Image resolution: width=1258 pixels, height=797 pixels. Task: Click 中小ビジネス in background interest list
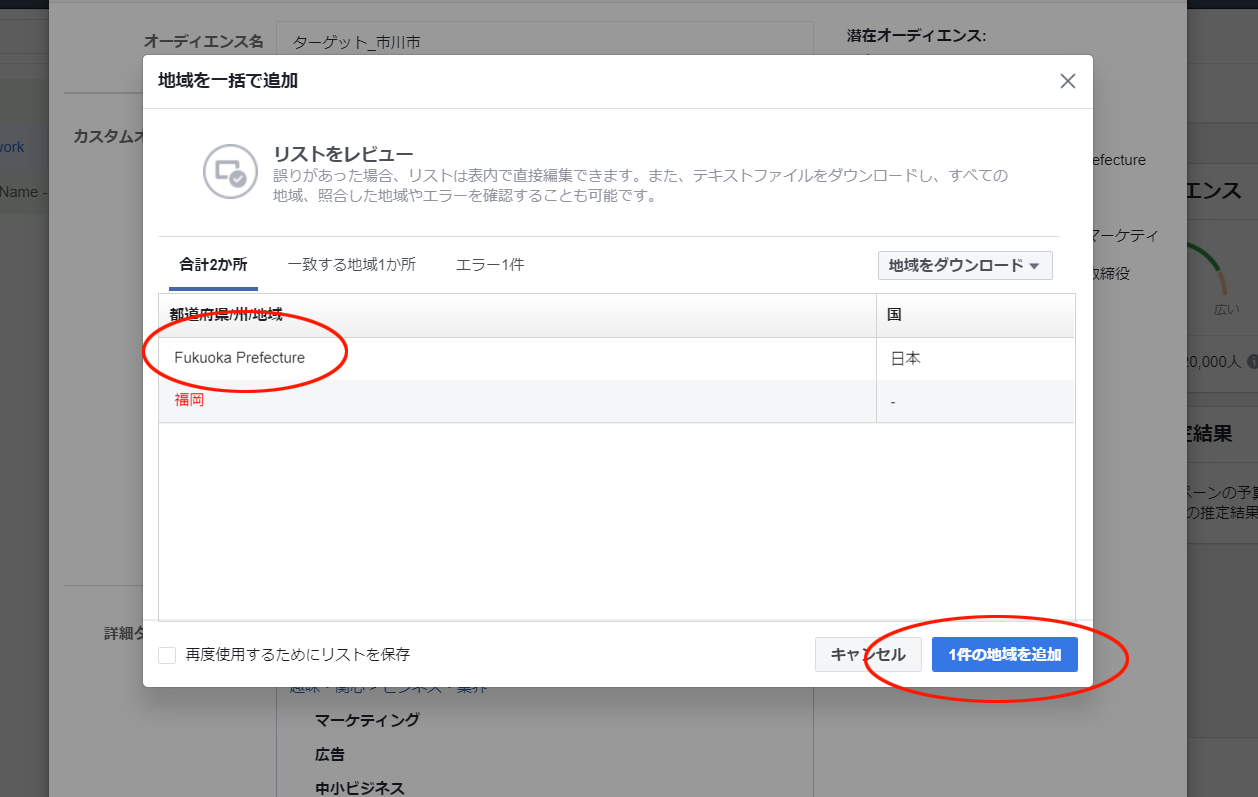(x=360, y=788)
